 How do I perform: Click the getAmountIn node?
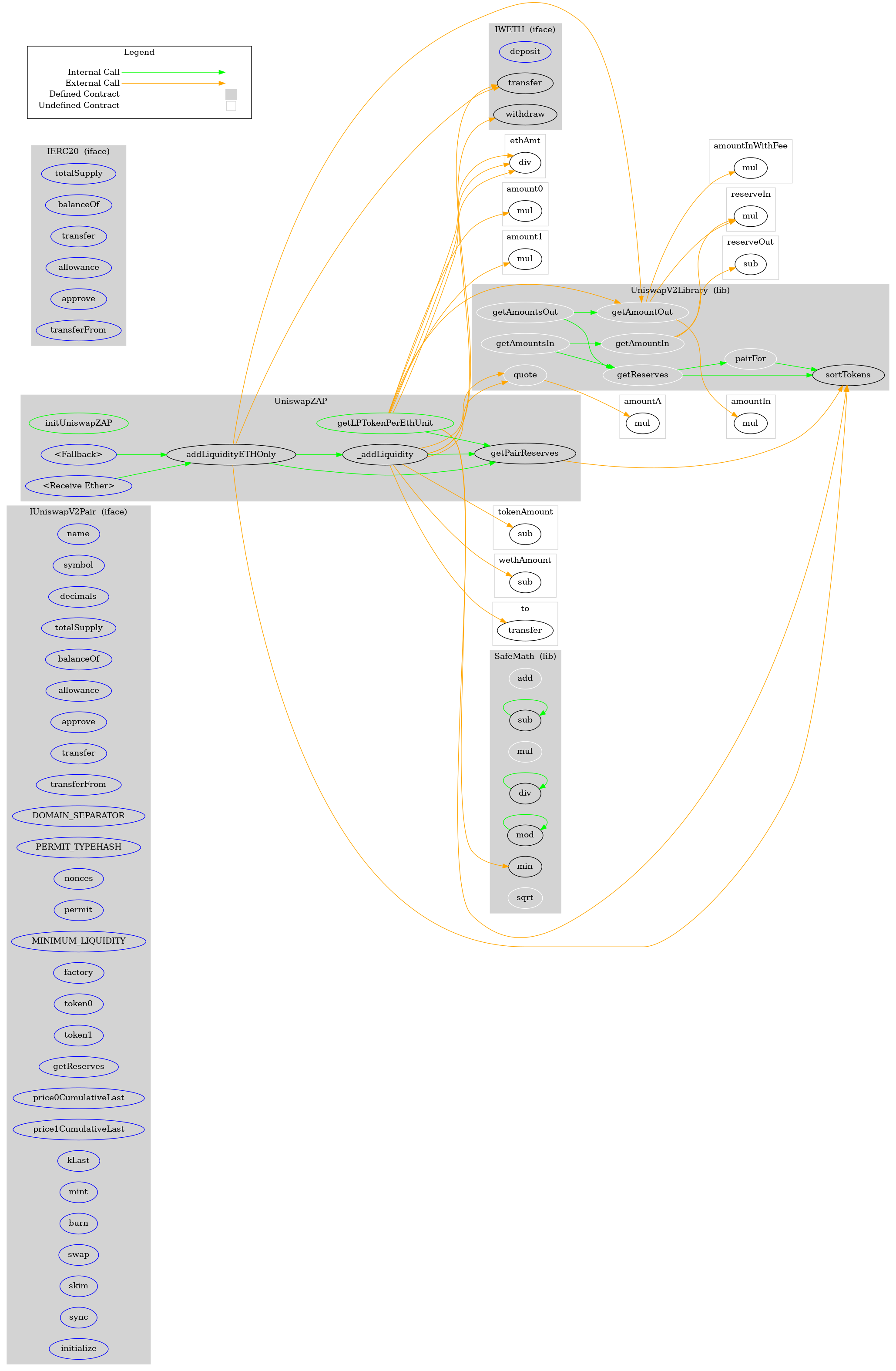(x=642, y=343)
